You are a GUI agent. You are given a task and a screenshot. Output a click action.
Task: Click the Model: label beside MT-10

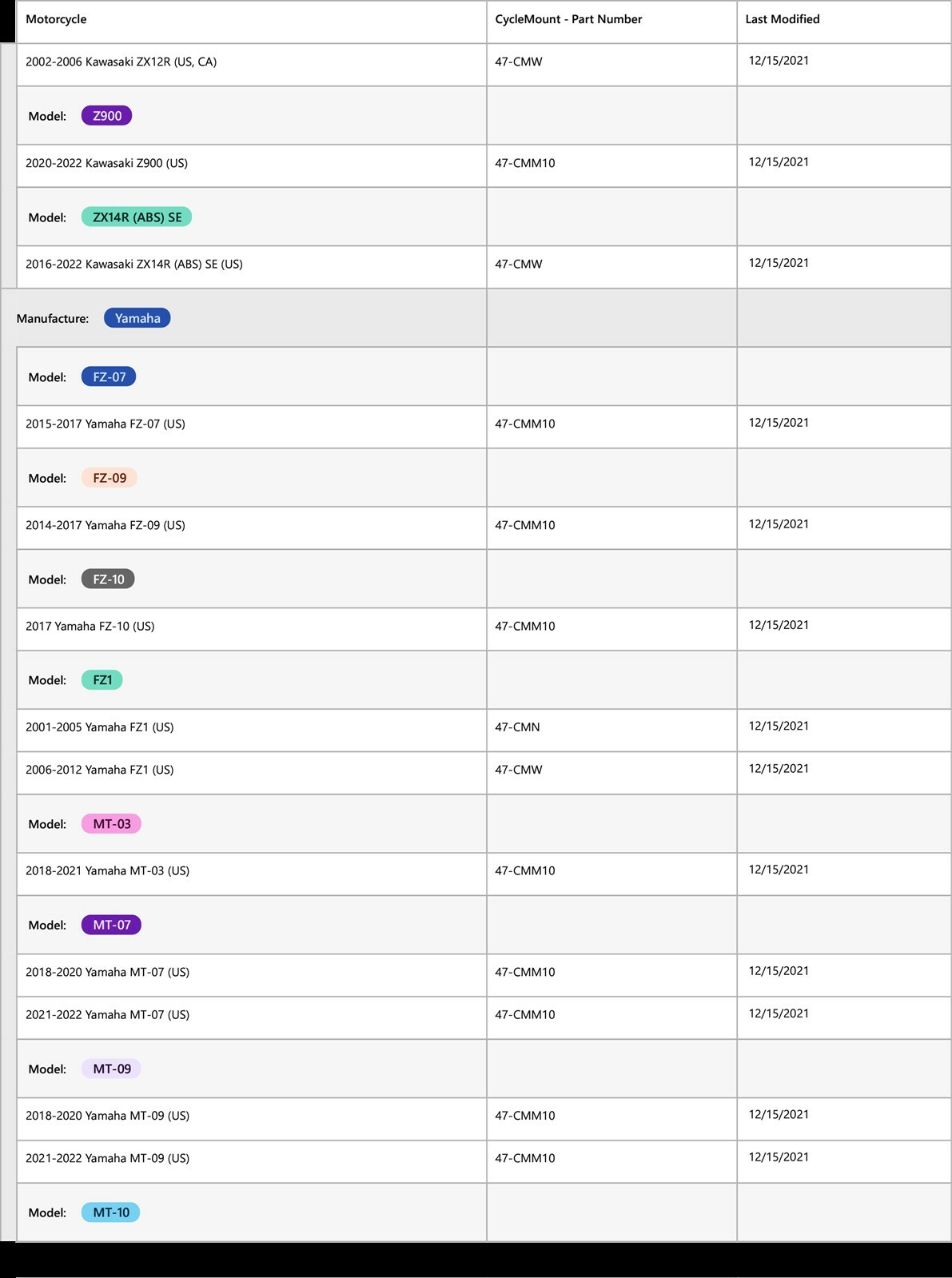coord(47,1212)
